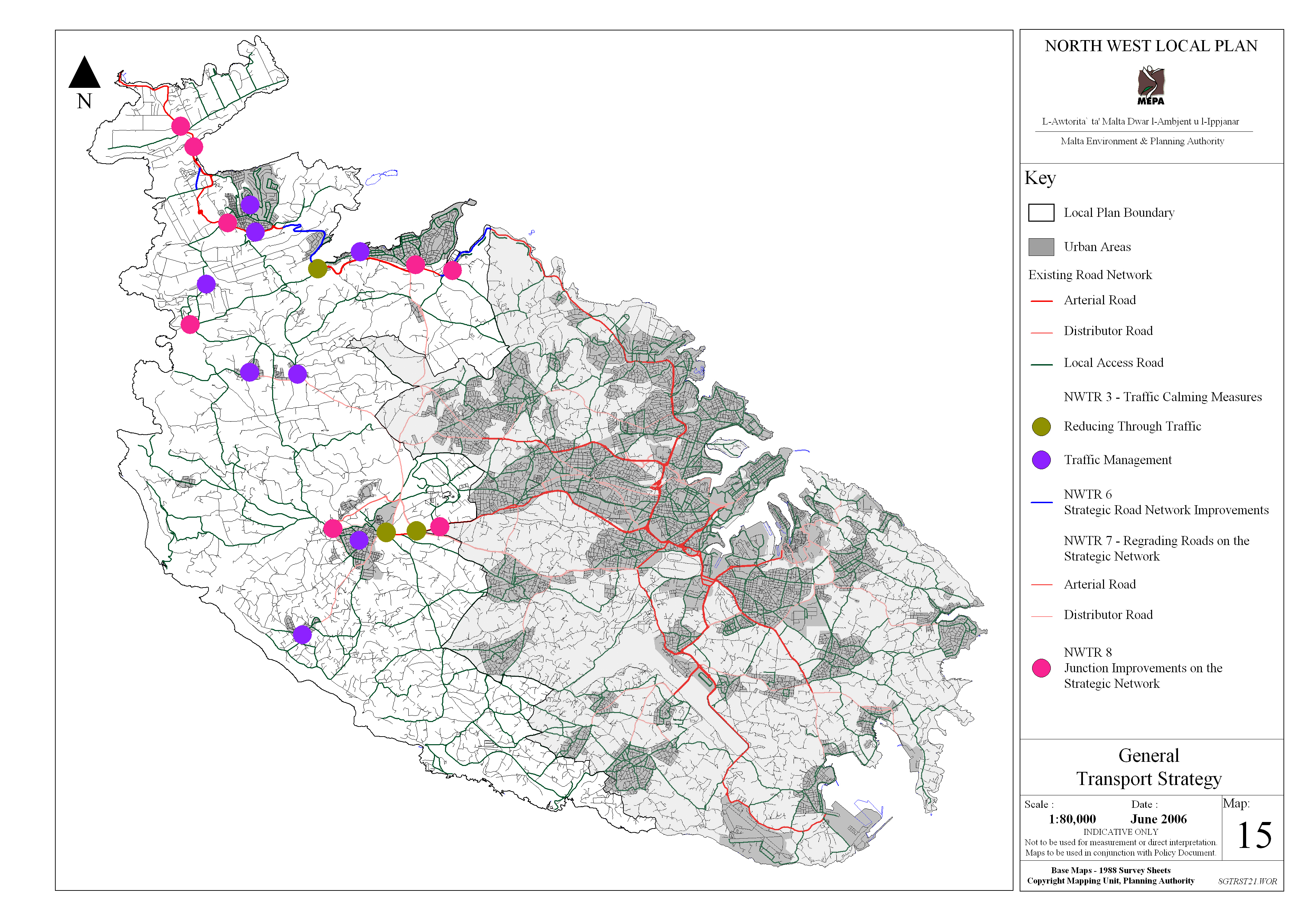The height and width of the screenshot is (924, 1307).
Task: Click 'Copyright Mapping Unit, Planning Authority' text
Action: pyautogui.click(x=1111, y=881)
